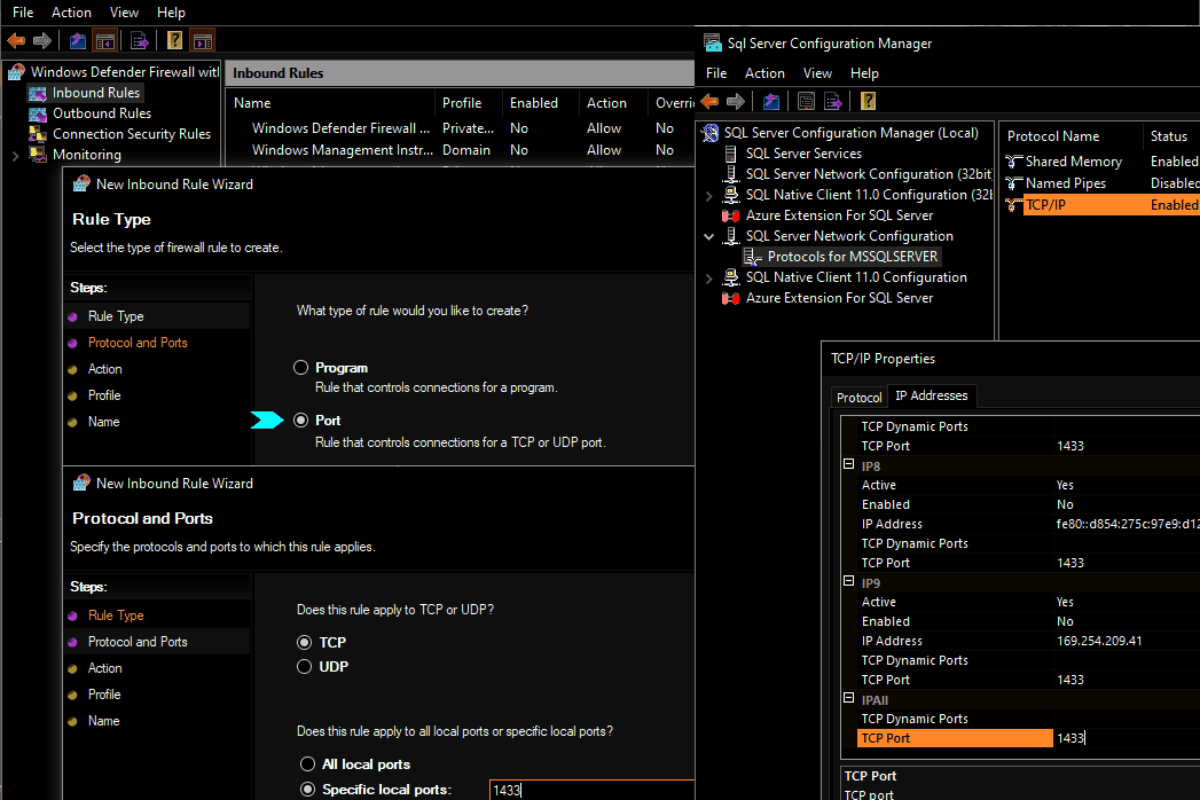Choose the UDP protocol radio button
1200x800 pixels.
click(x=305, y=667)
